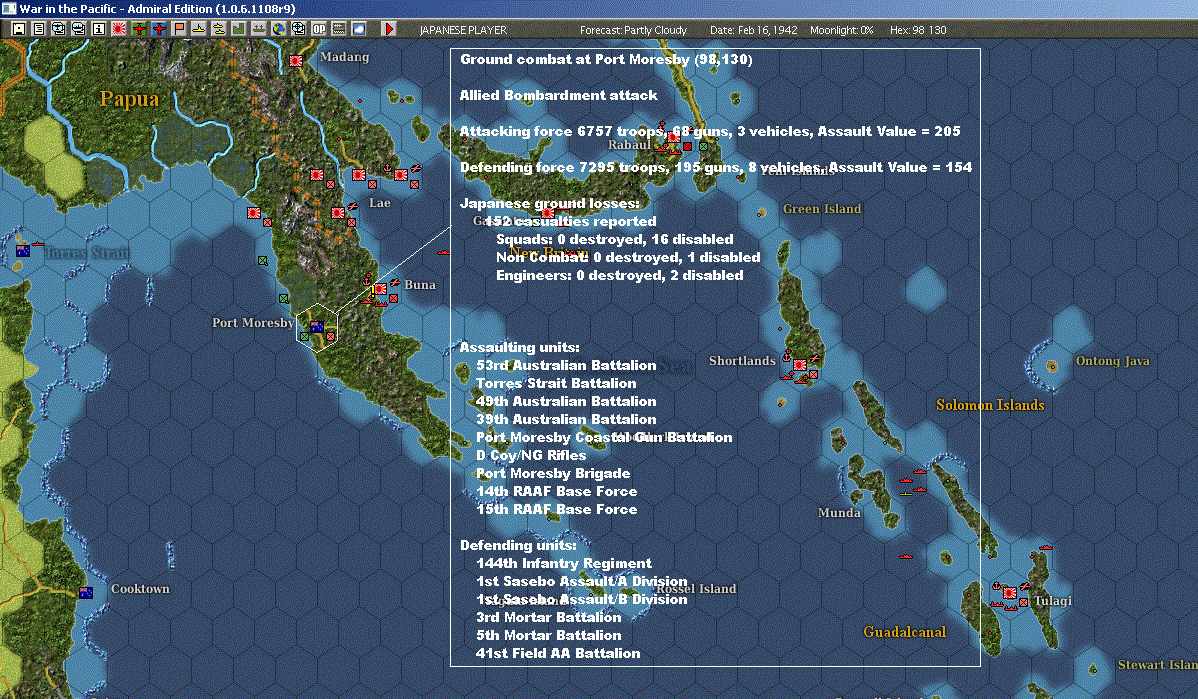Click the green landmass toolbar icon
The width and height of the screenshot is (1198, 699).
click(238, 29)
